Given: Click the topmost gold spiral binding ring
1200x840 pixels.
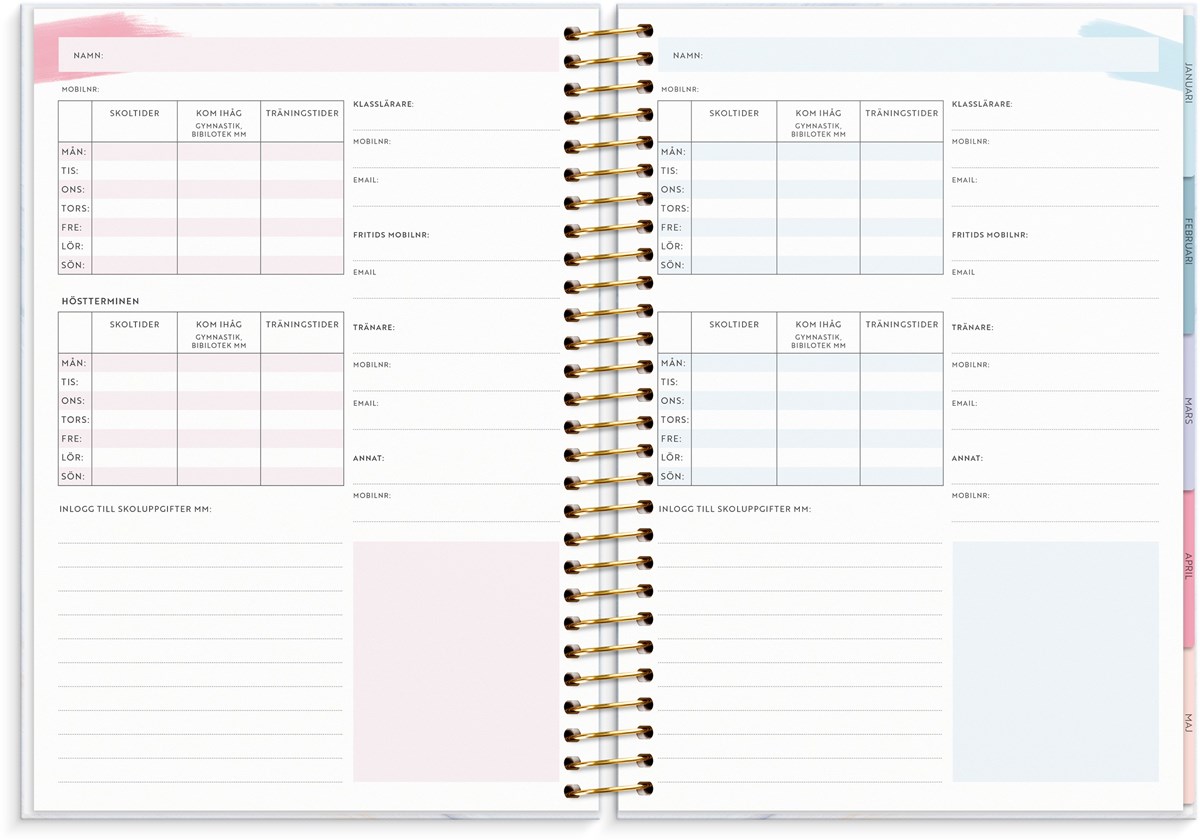Looking at the screenshot, I should (x=608, y=32).
